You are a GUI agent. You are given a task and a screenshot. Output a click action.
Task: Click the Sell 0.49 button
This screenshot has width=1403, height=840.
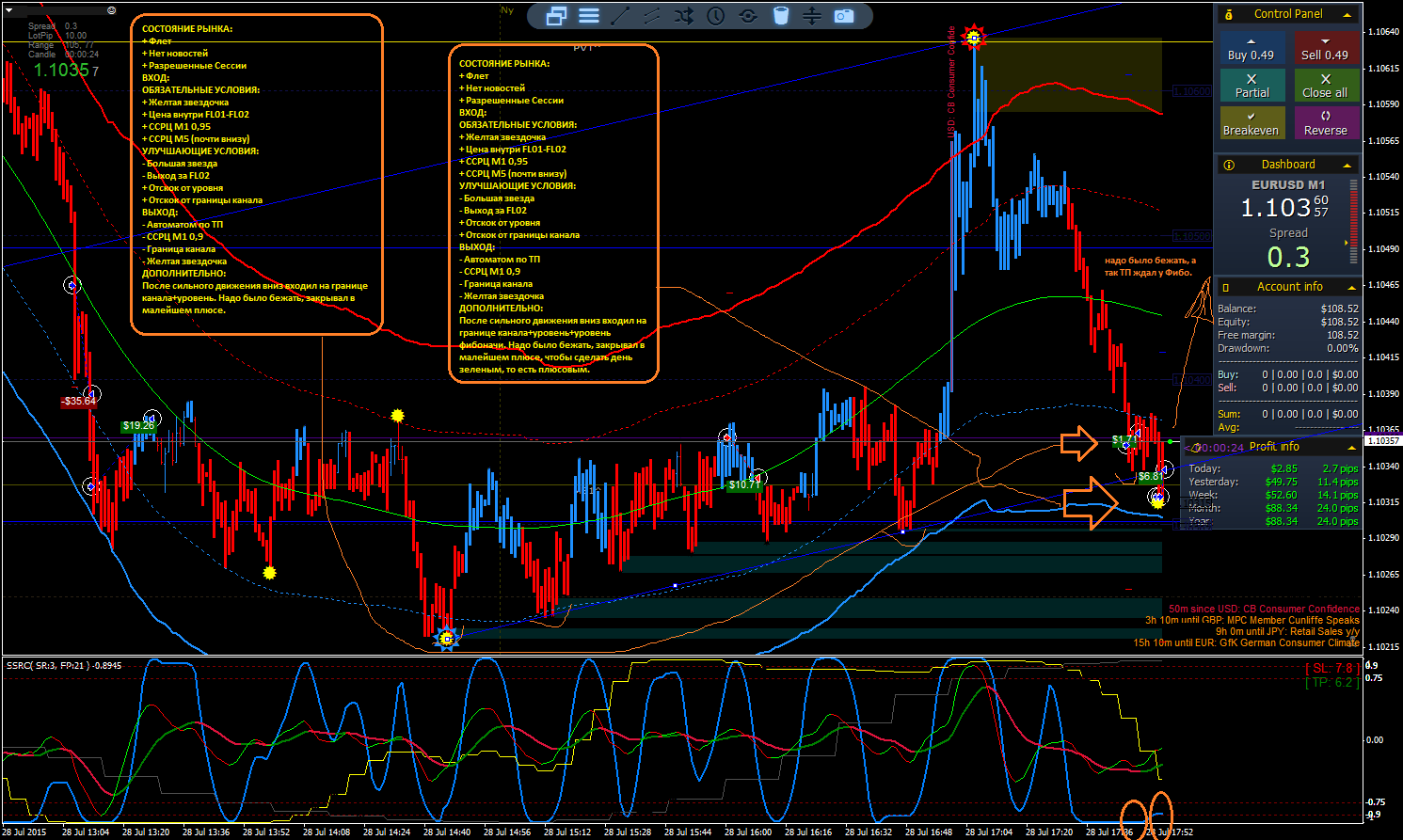[1325, 48]
